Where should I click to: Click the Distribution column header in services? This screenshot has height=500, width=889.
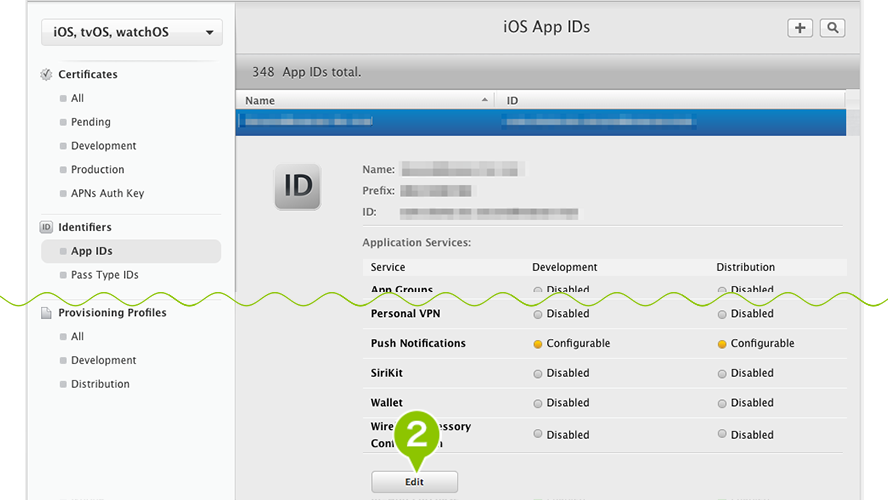[x=746, y=267]
